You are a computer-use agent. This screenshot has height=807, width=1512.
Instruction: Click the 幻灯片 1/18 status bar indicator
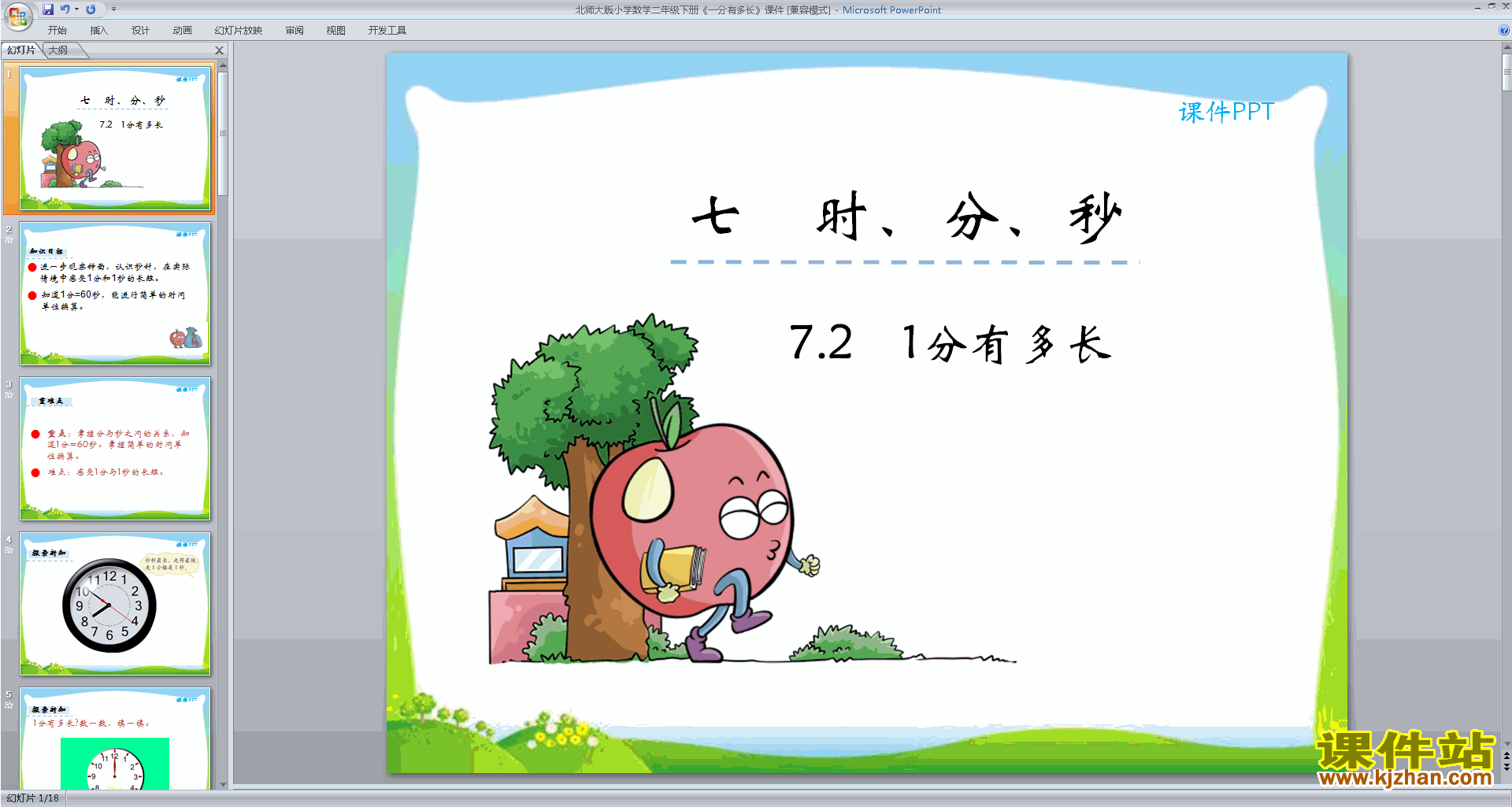33,798
